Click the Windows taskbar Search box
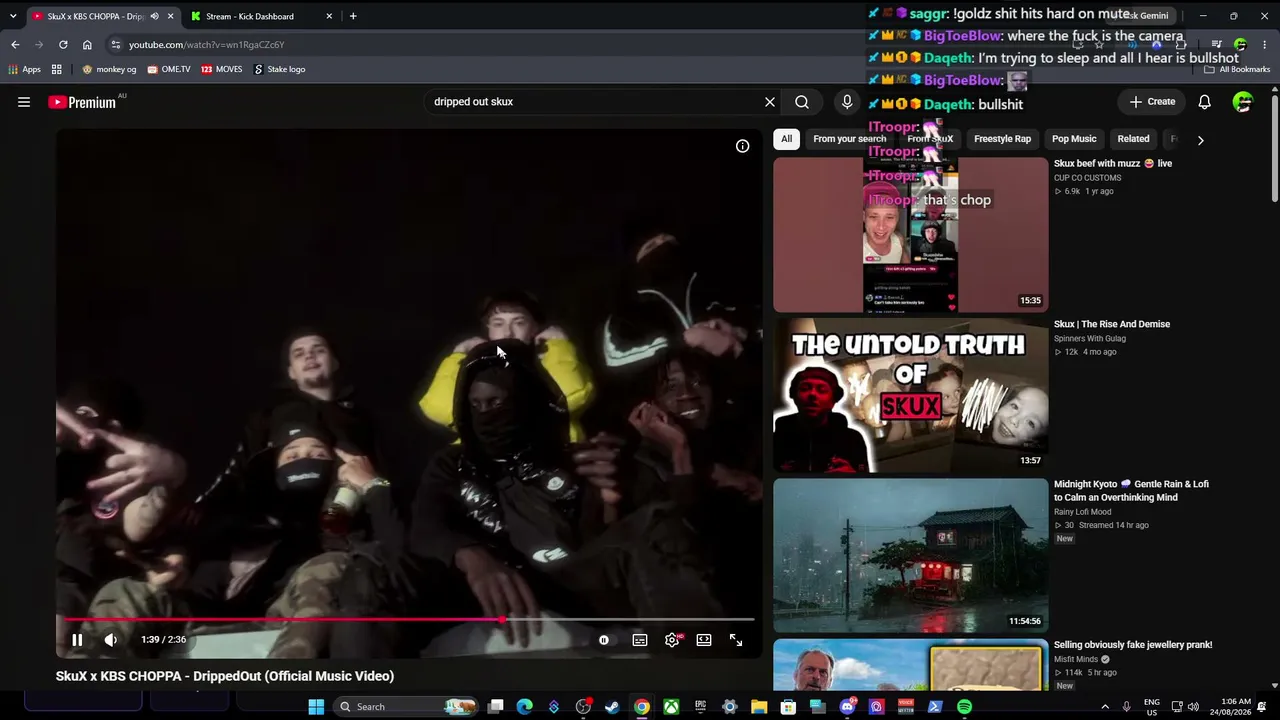The height and width of the screenshot is (720, 1280). [407, 707]
